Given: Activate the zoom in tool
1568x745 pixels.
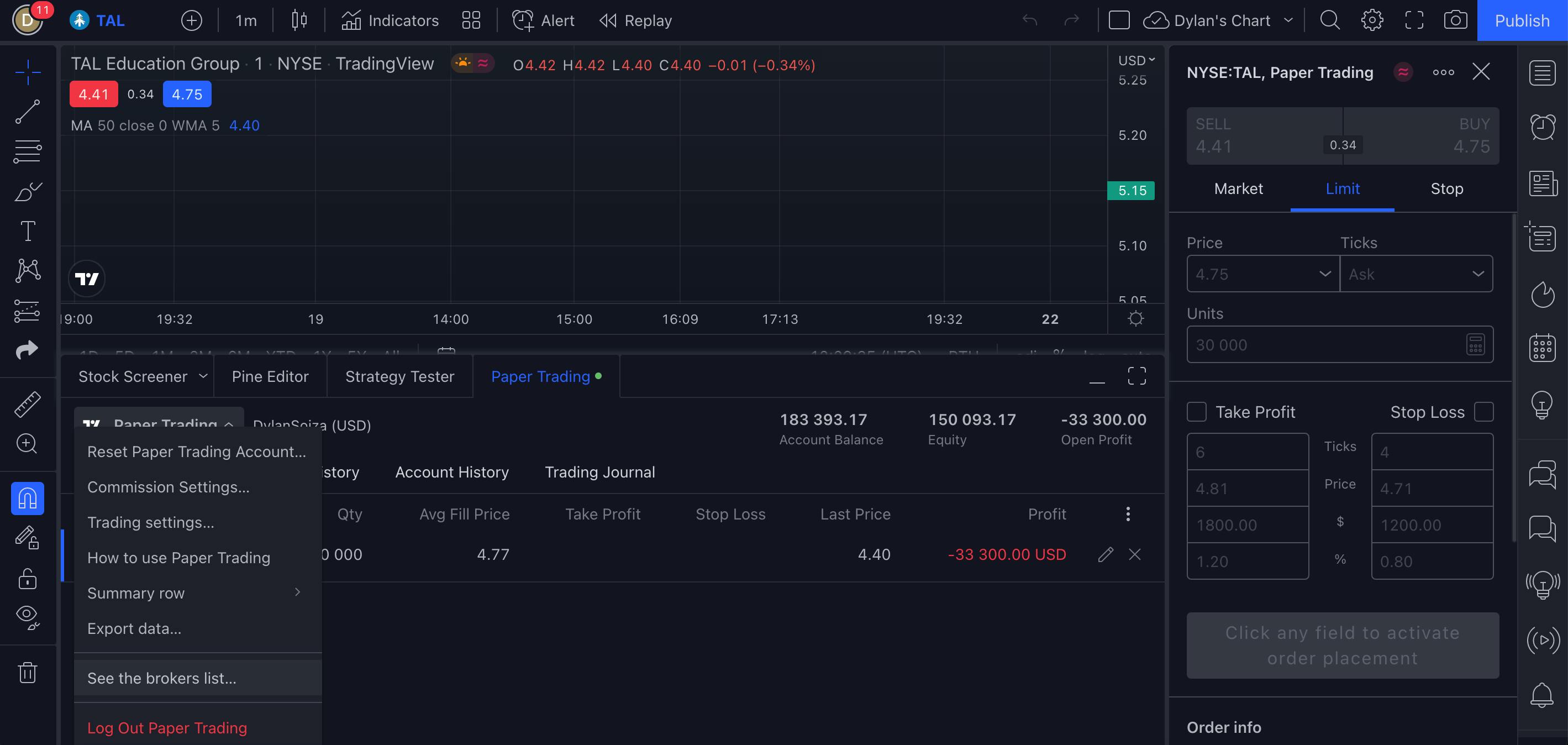Looking at the screenshot, I should (28, 444).
